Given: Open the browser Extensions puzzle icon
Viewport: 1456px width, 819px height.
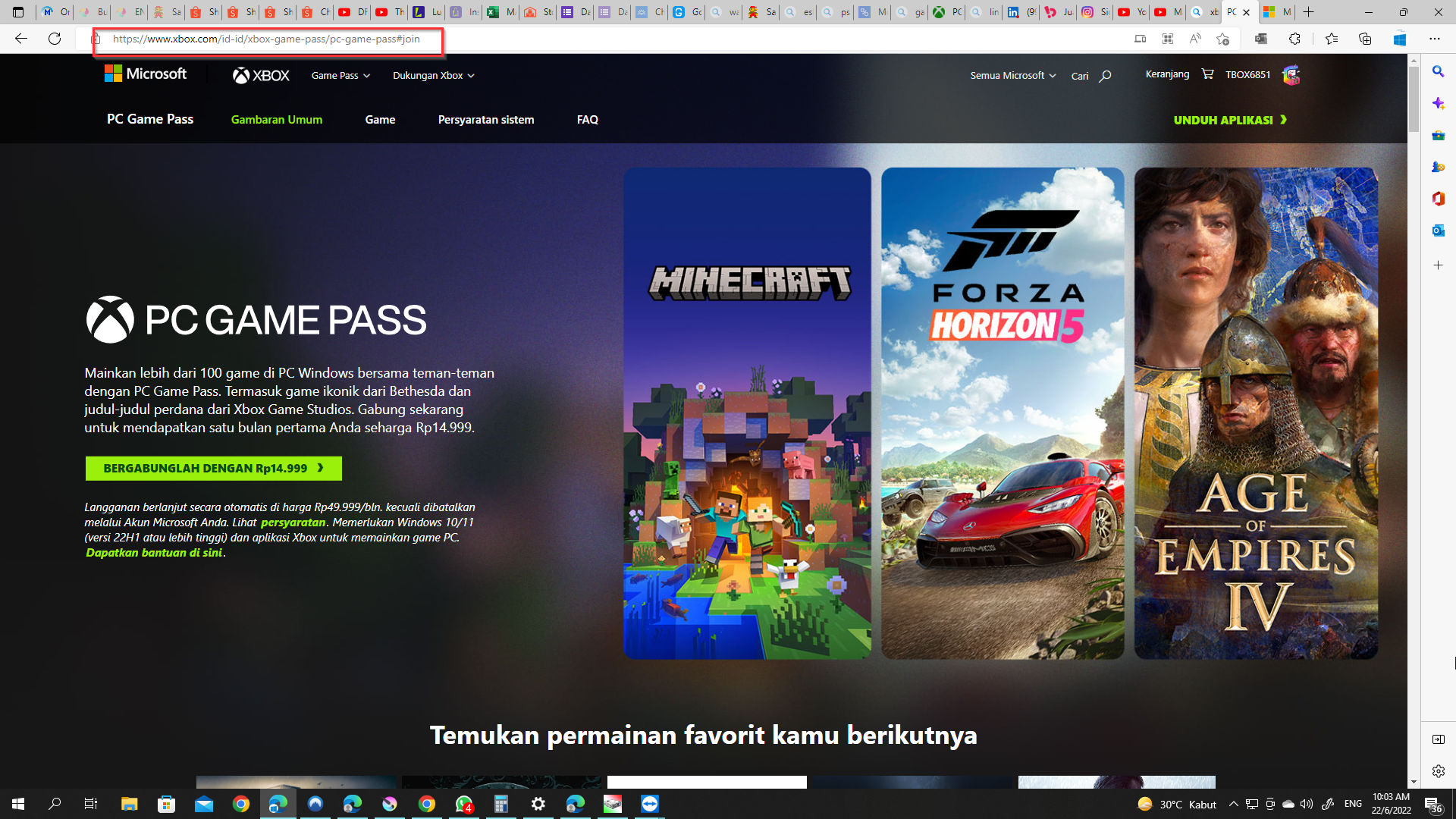Looking at the screenshot, I should [1294, 39].
